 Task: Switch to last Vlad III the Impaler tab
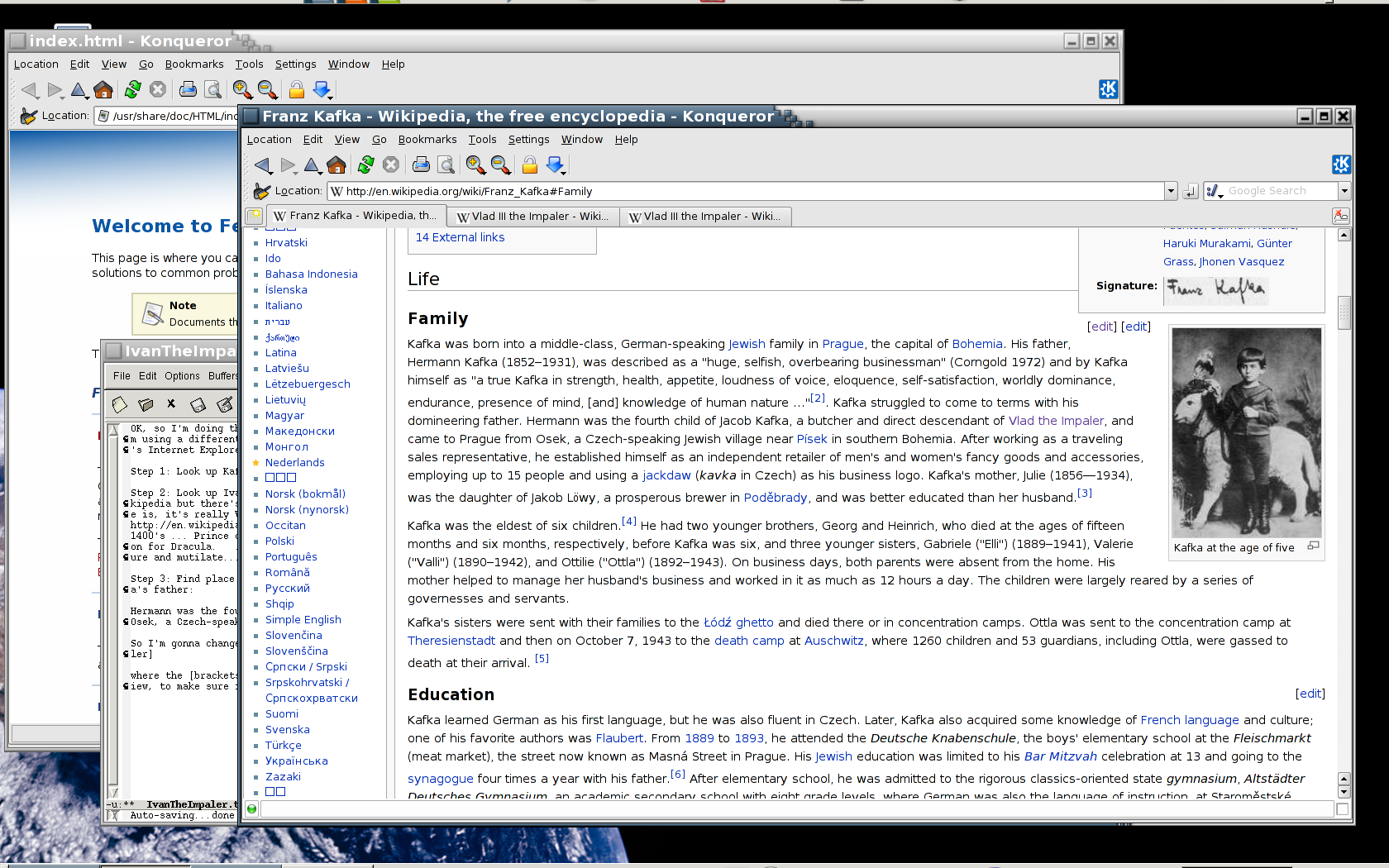point(705,217)
